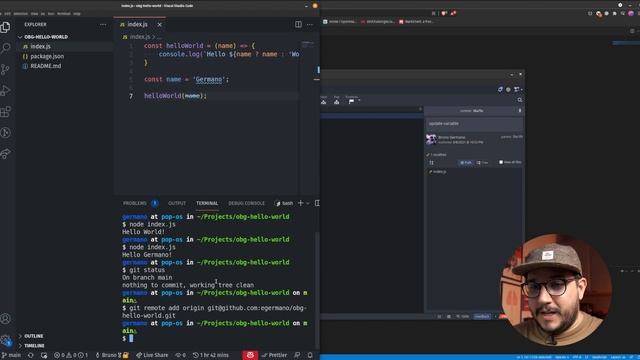Click the globe icon in the Git client header
The image size is (640, 360).
pyautogui.click(x=508, y=89)
